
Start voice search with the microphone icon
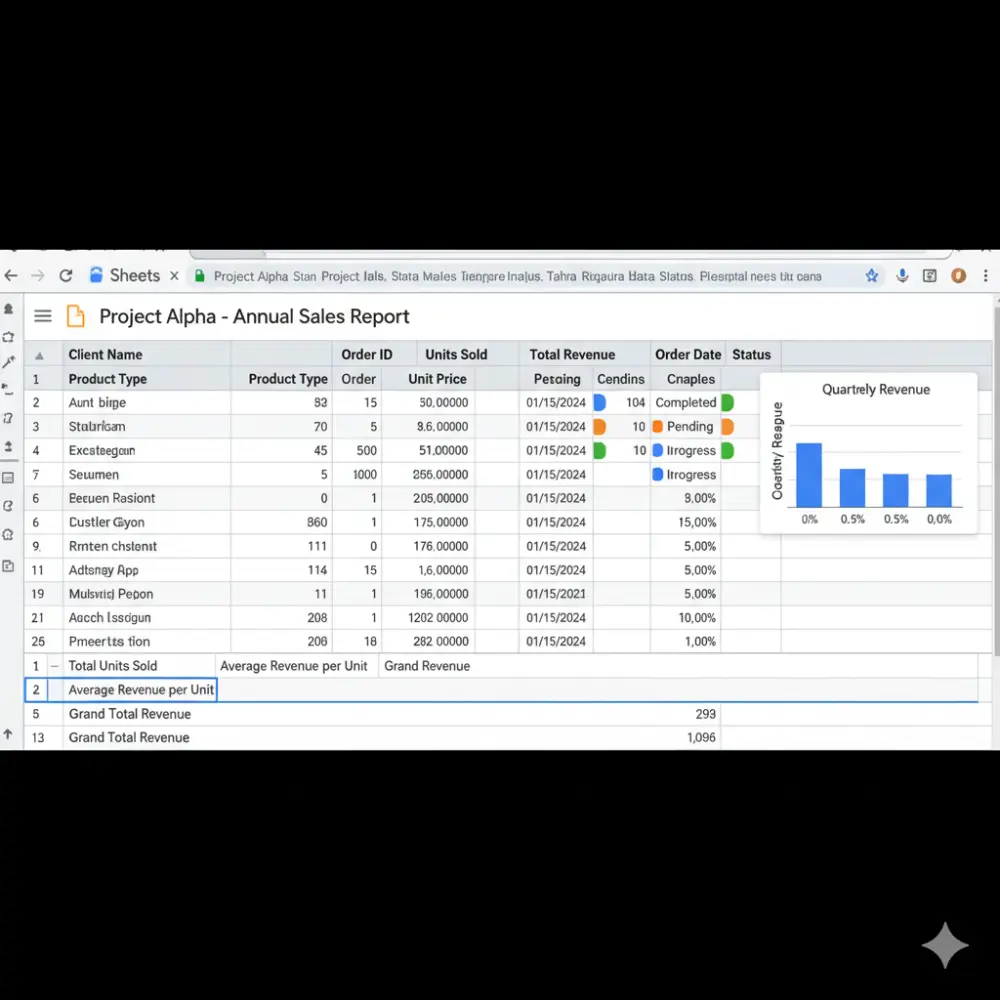pos(901,275)
